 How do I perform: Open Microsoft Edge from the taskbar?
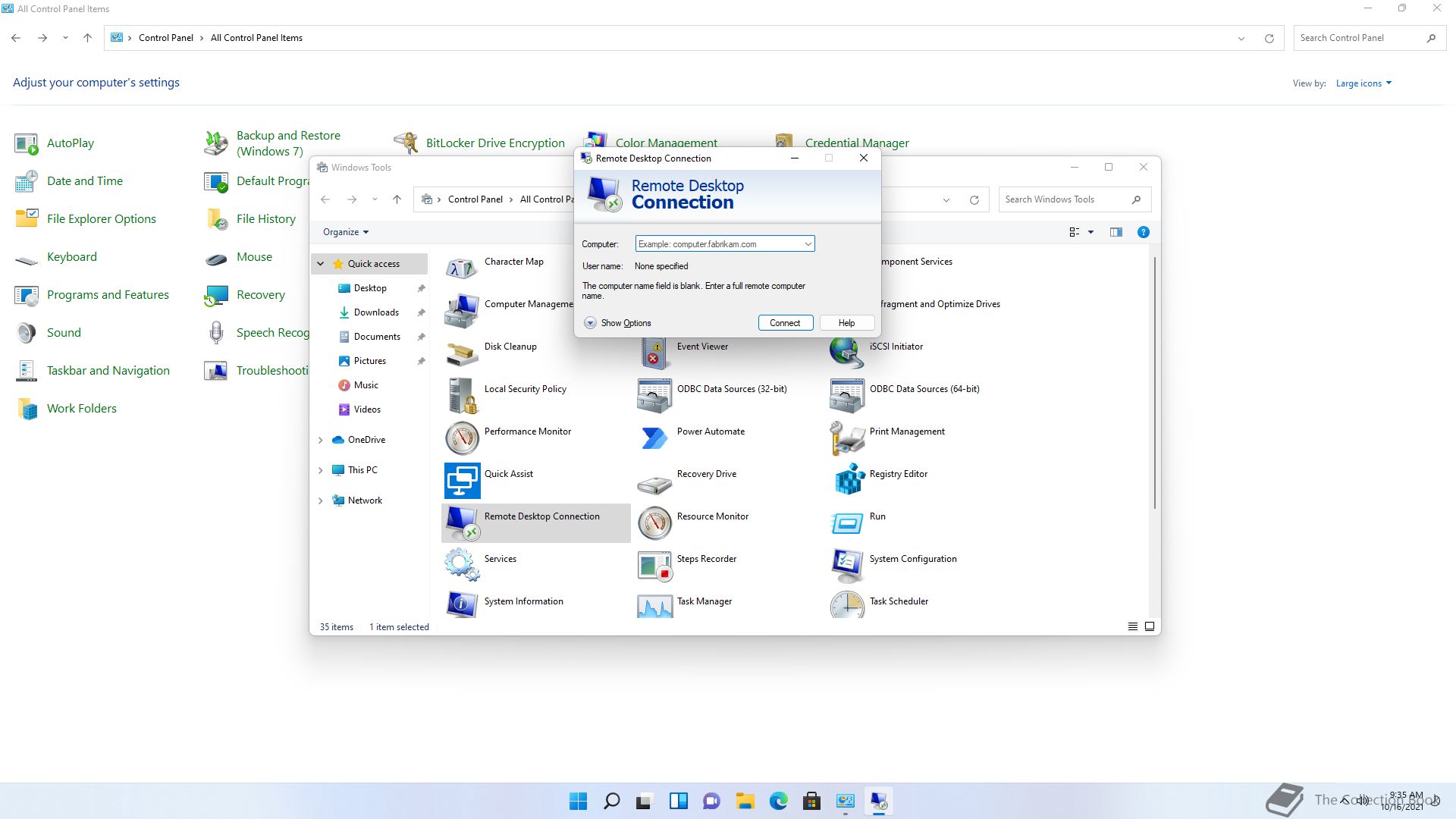pos(778,801)
